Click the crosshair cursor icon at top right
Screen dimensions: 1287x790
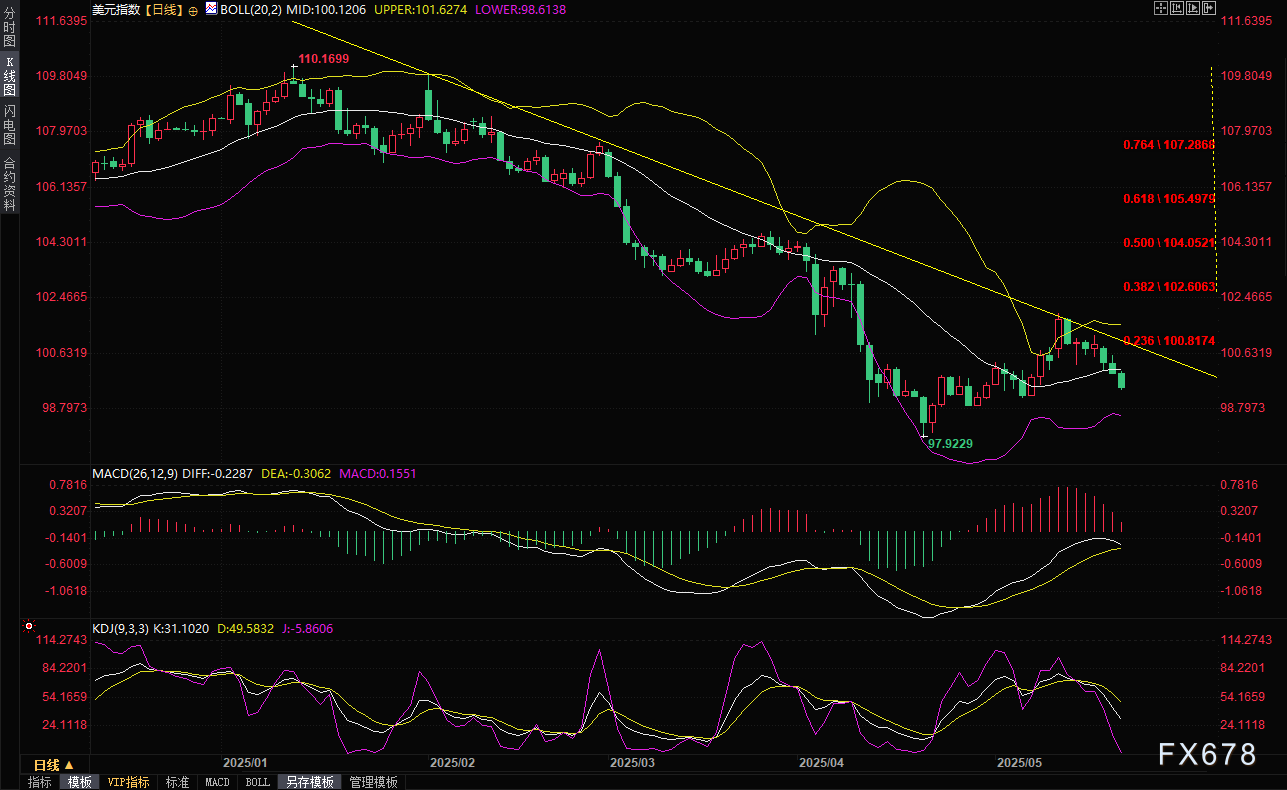coord(1160,8)
